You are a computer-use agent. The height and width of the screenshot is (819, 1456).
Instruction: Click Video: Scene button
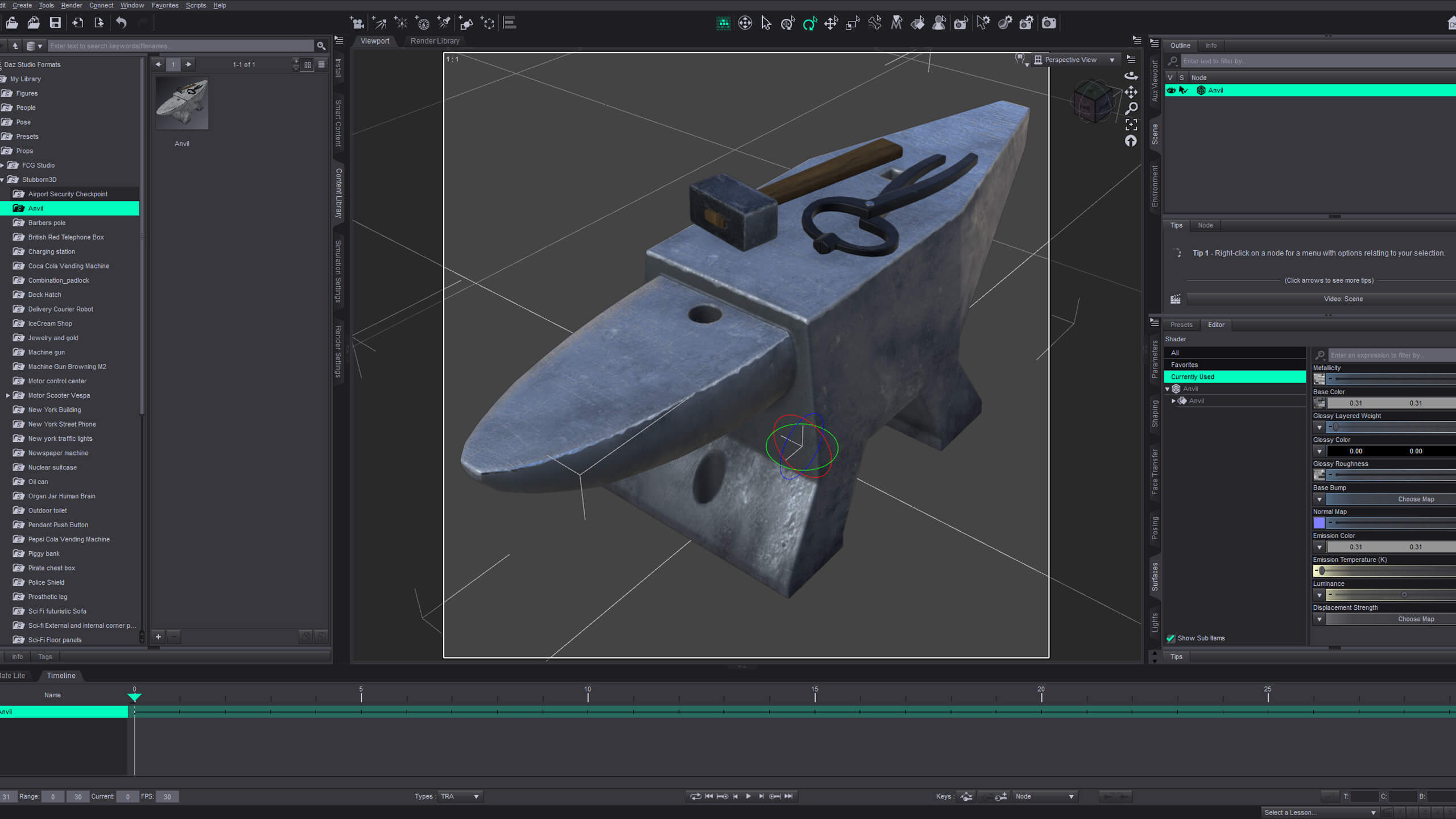point(1321,299)
